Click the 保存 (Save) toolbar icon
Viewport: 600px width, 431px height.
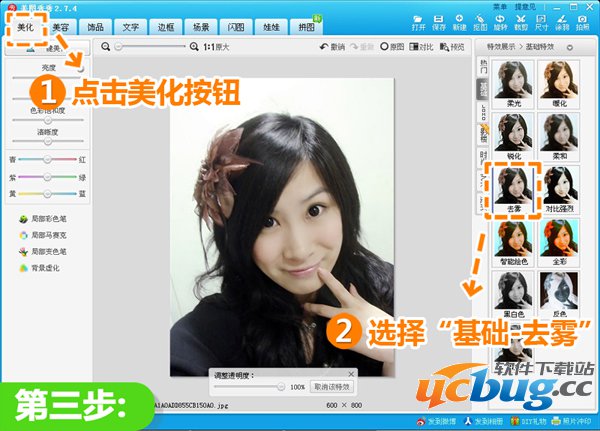pos(439,23)
